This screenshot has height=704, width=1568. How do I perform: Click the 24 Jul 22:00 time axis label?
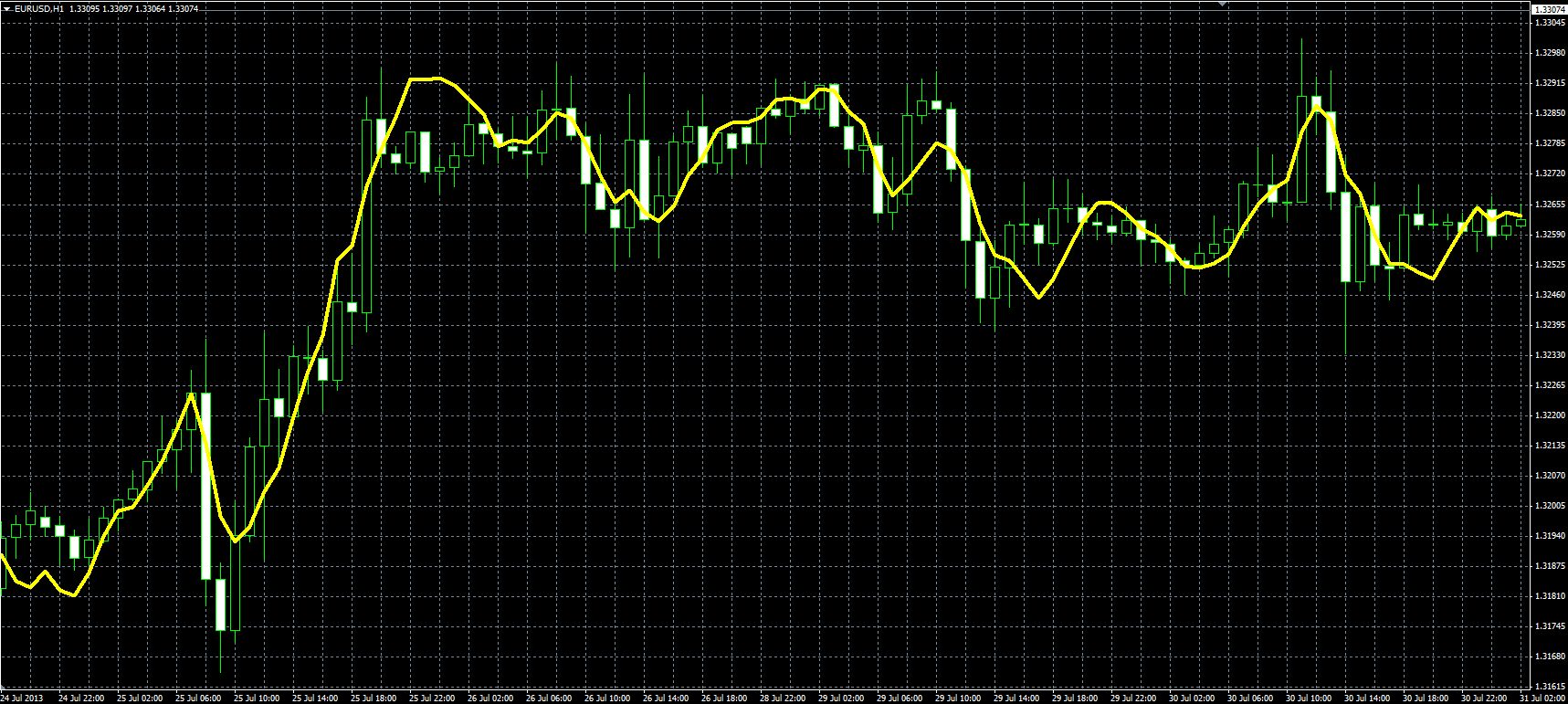pyautogui.click(x=81, y=699)
